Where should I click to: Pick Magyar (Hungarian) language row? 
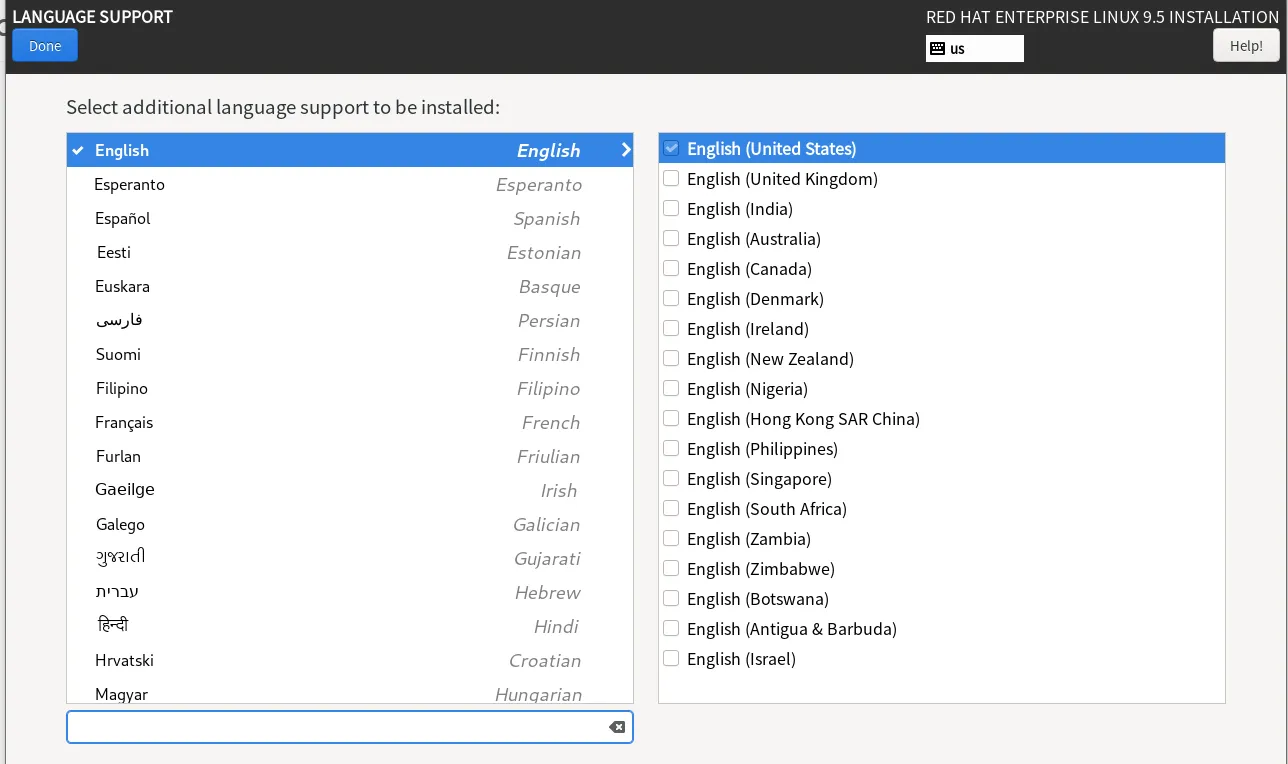[350, 691]
